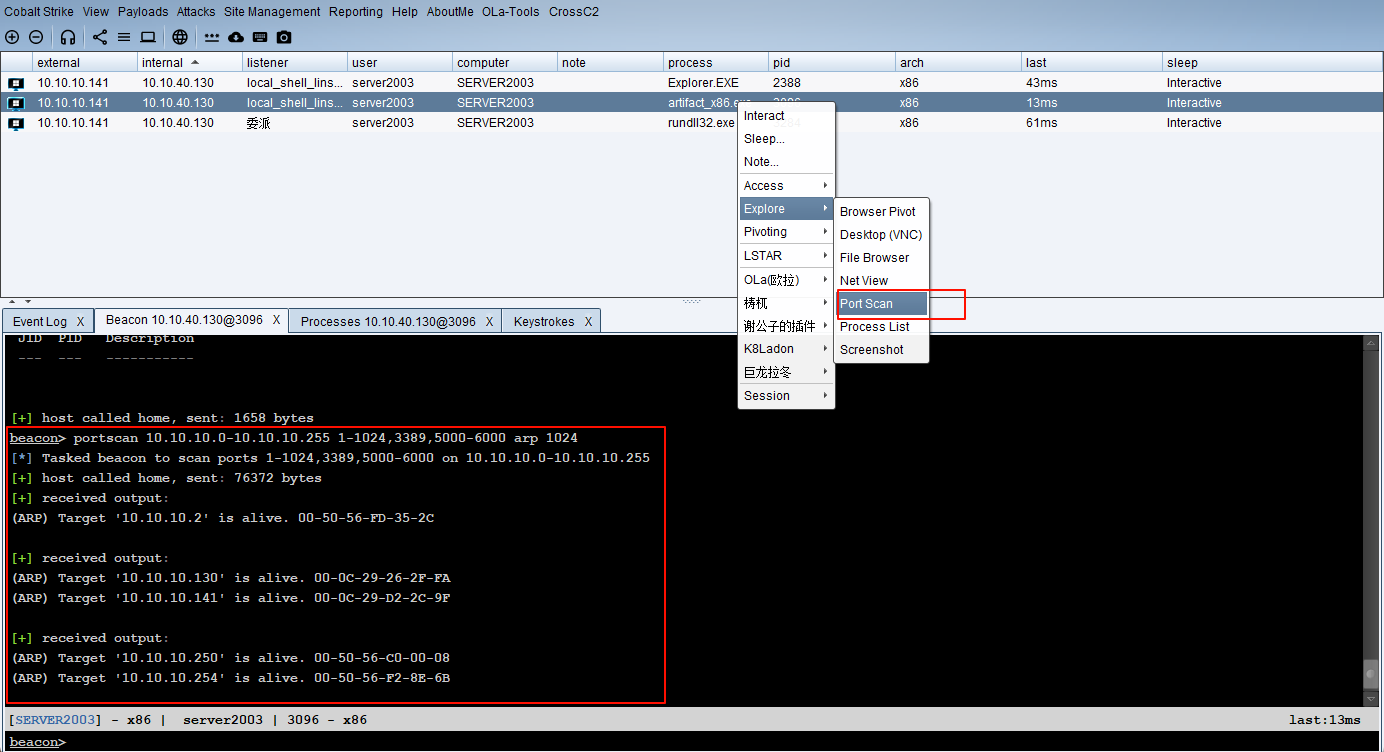This screenshot has width=1384, height=752.
Task: Click the plus connect icon in toolbar
Action: point(12,37)
